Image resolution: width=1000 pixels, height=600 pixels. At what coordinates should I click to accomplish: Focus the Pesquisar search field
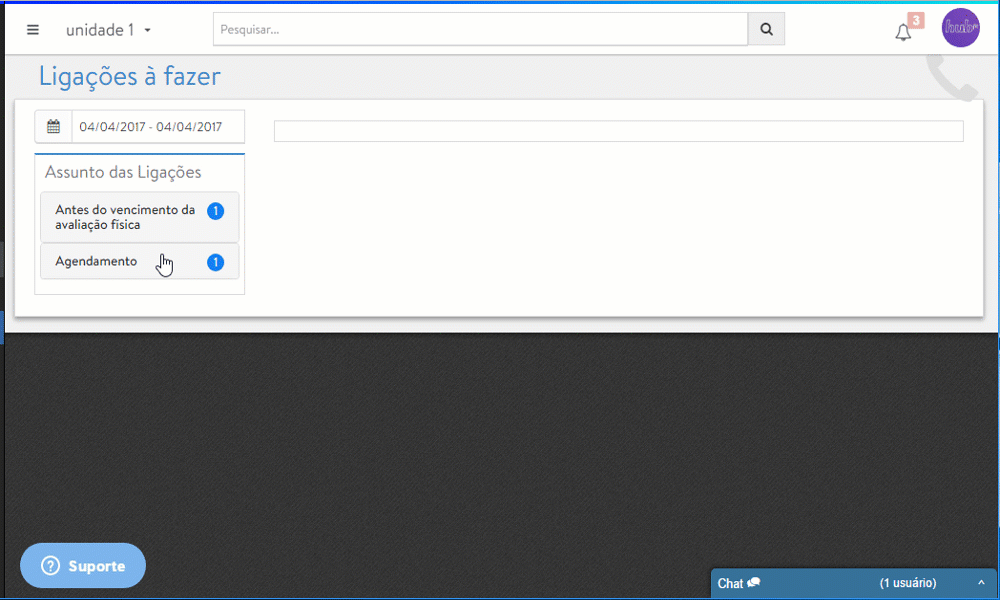coord(480,30)
